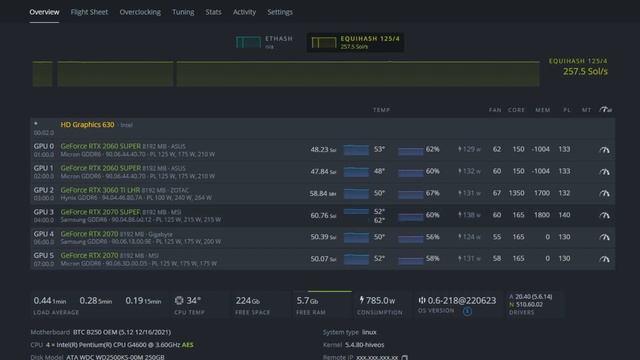Open the Settings tab

pyautogui.click(x=280, y=12)
